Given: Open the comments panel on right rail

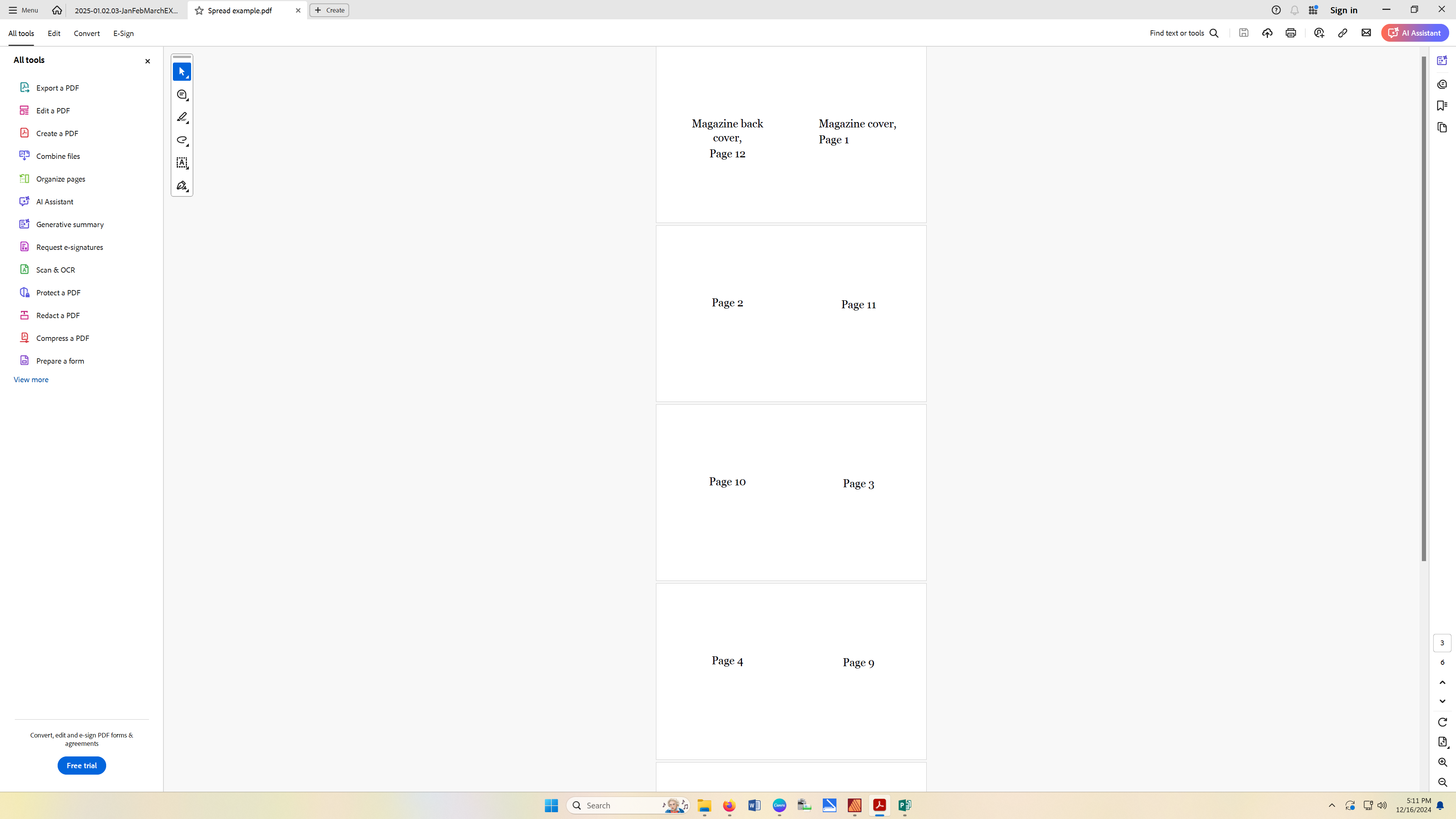Looking at the screenshot, I should coord(1442,84).
